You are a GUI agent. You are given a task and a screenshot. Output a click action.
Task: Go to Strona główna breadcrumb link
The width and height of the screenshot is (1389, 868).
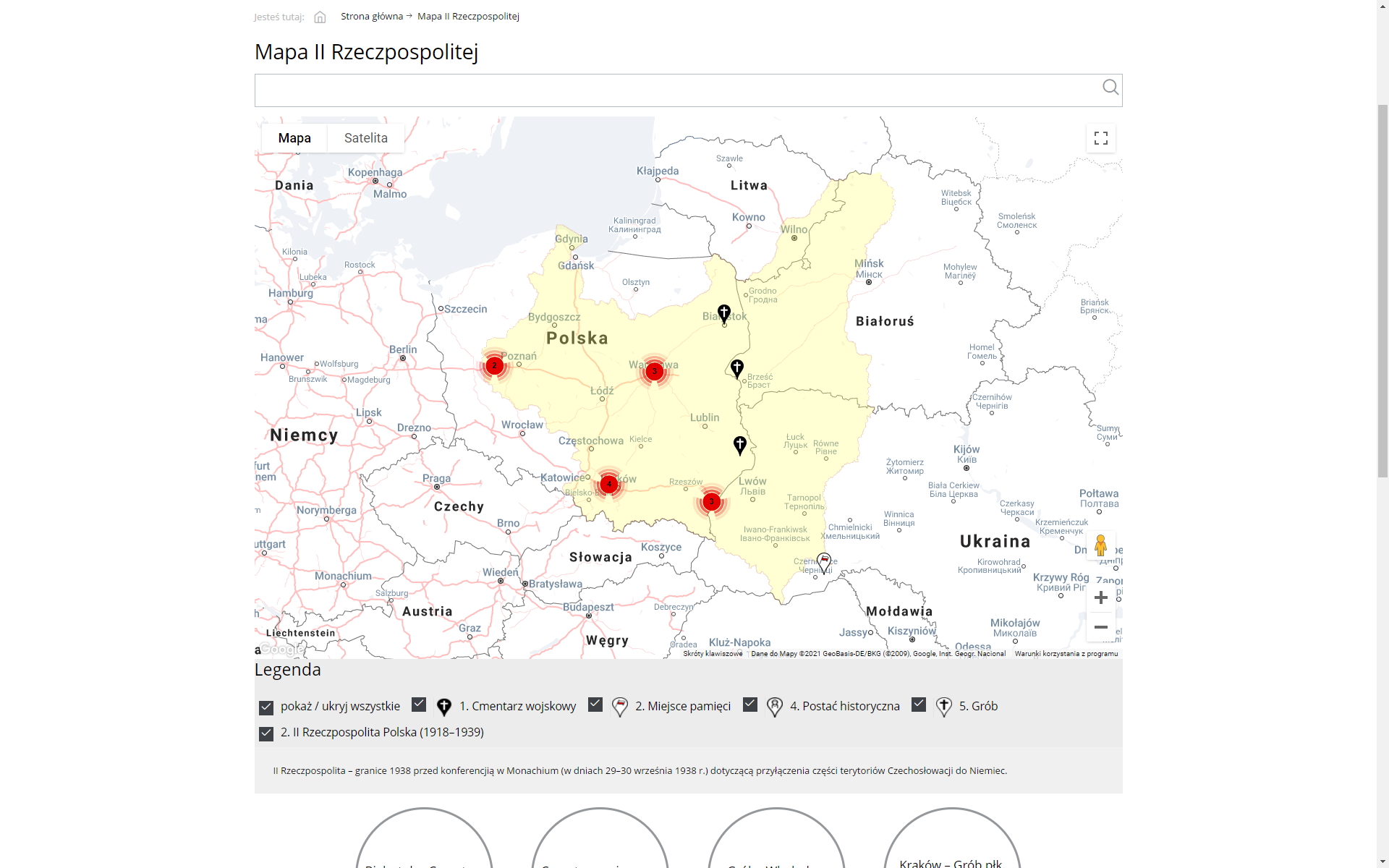(x=372, y=17)
